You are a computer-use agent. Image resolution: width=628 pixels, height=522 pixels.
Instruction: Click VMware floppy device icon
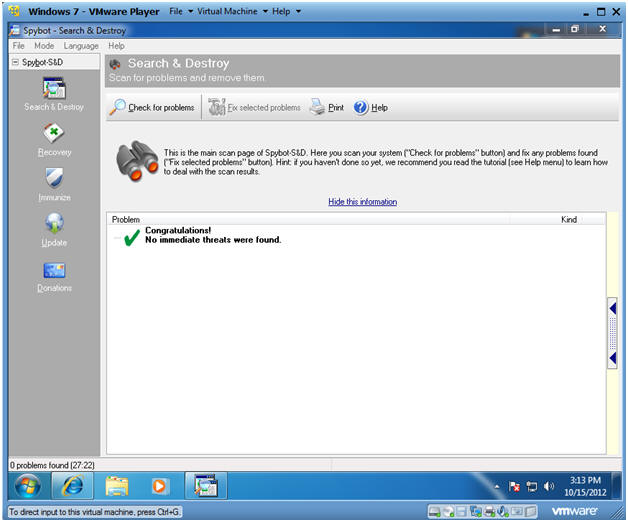[461, 511]
